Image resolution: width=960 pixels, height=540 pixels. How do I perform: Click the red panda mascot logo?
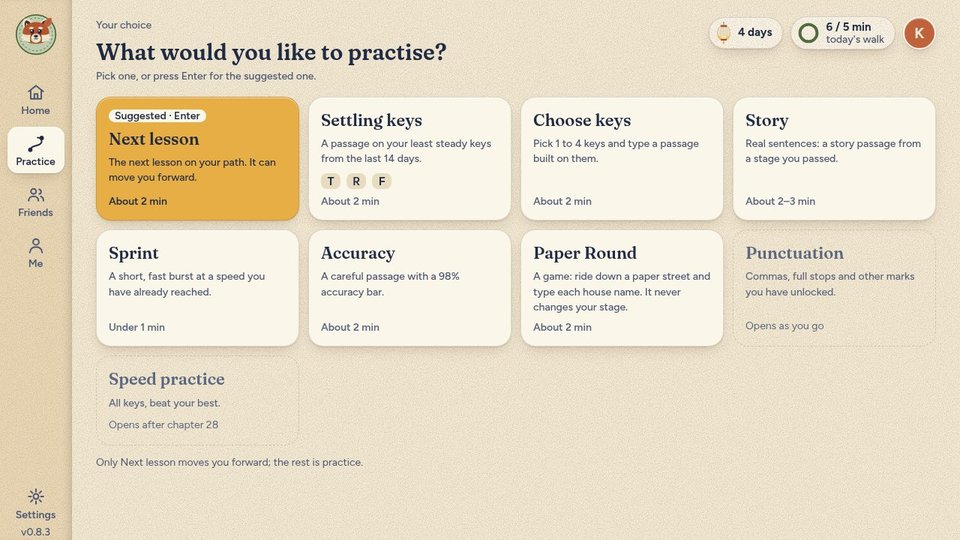(x=36, y=34)
